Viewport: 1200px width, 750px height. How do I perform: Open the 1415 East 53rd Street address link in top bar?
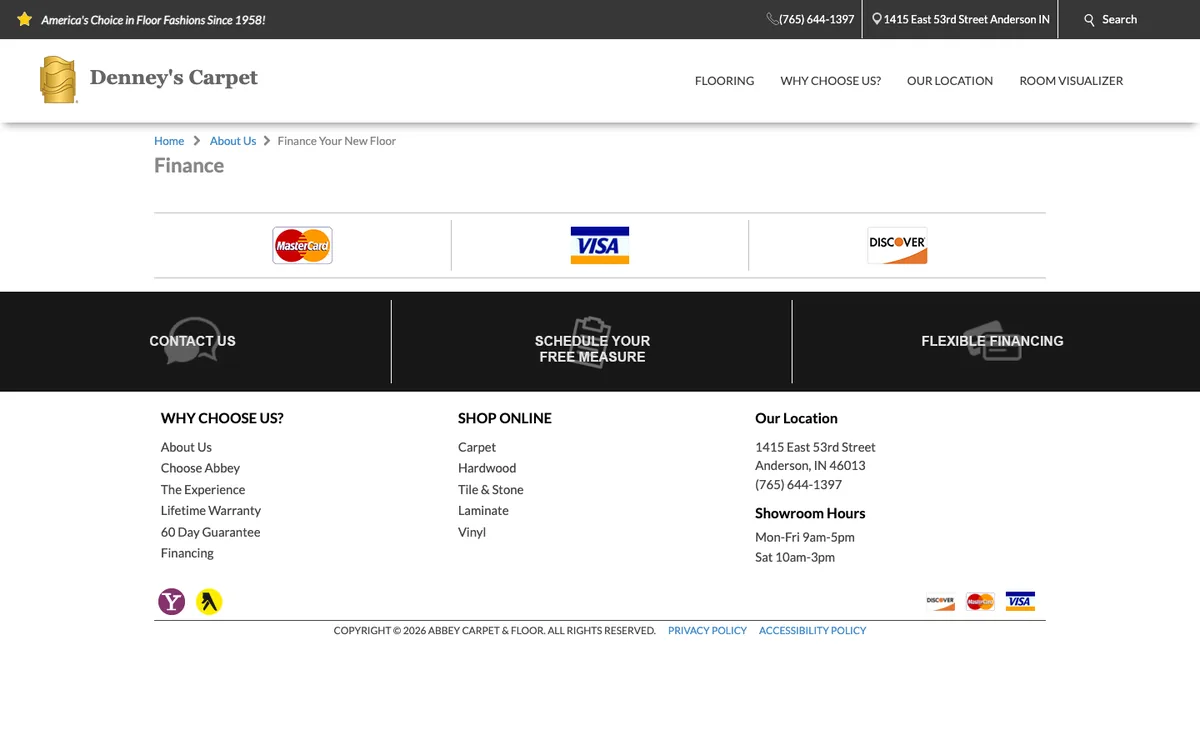[966, 19]
